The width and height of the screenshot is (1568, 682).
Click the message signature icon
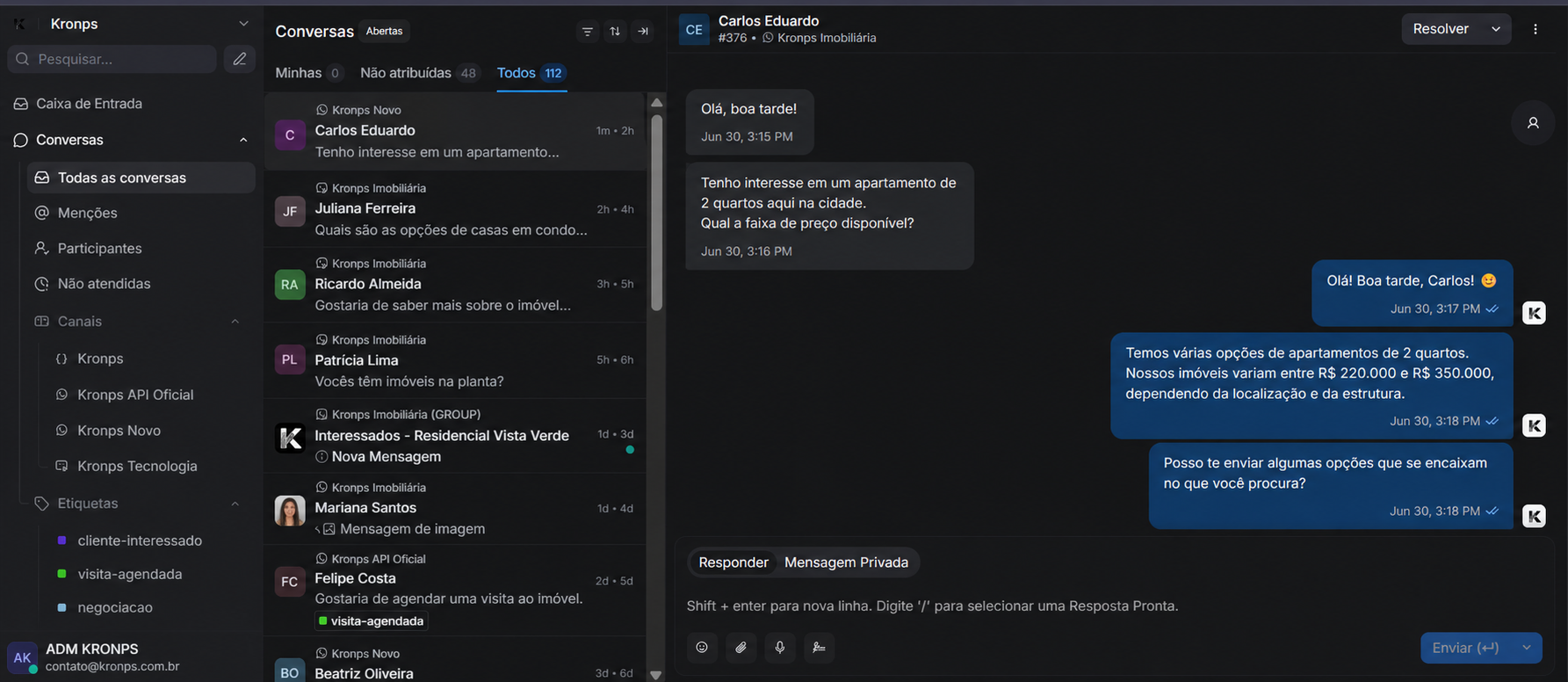[x=819, y=648]
